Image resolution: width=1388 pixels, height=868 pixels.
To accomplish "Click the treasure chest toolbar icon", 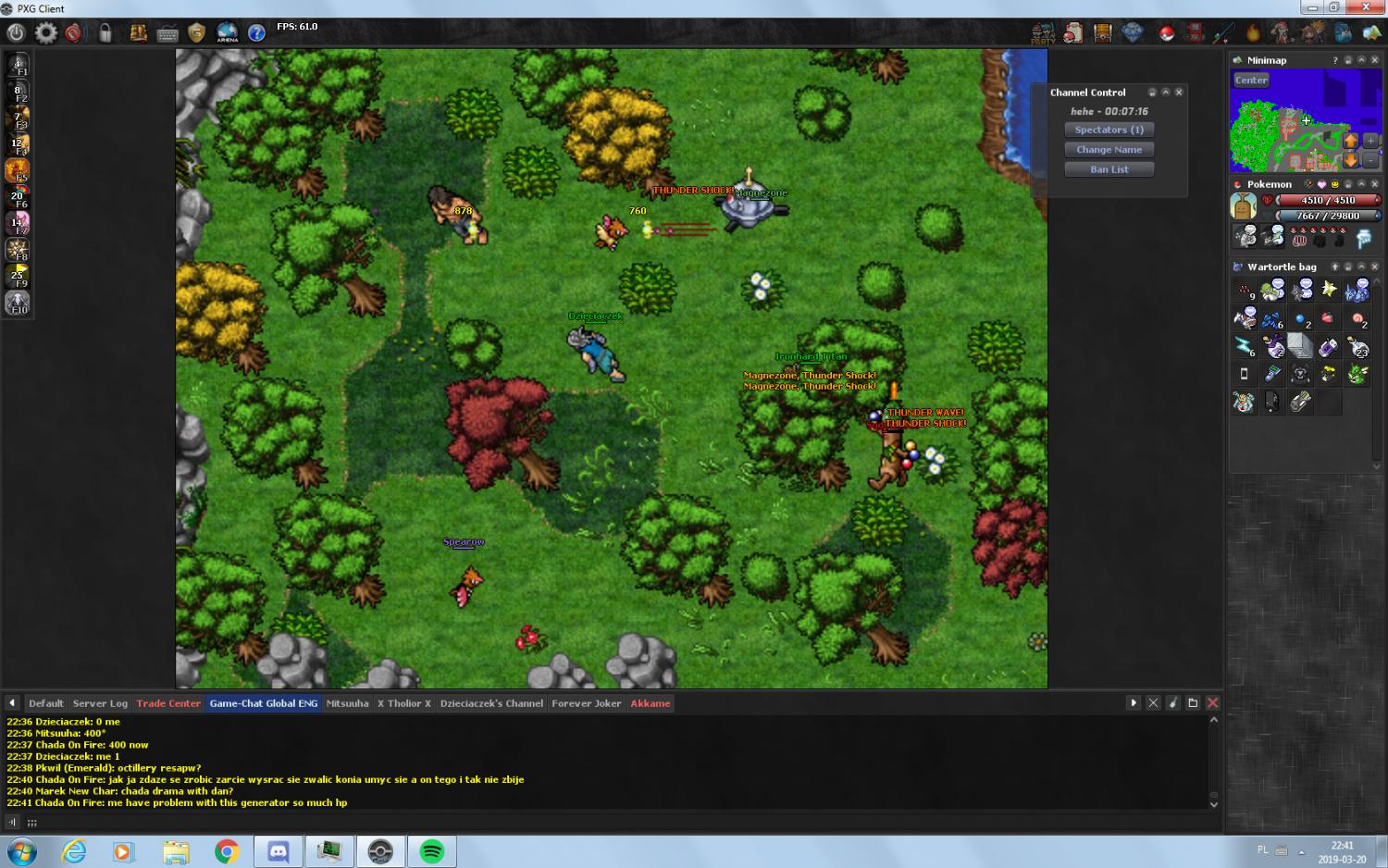I will coord(1102,33).
